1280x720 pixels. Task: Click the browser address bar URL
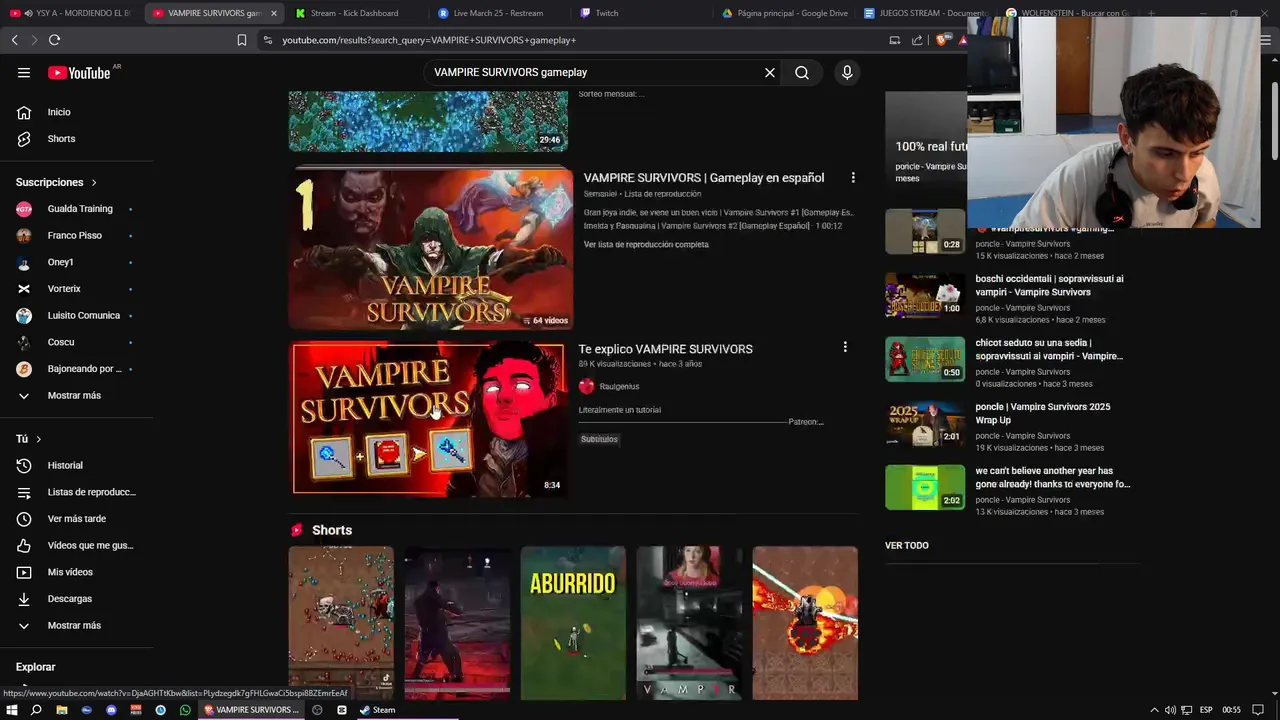(x=429, y=40)
